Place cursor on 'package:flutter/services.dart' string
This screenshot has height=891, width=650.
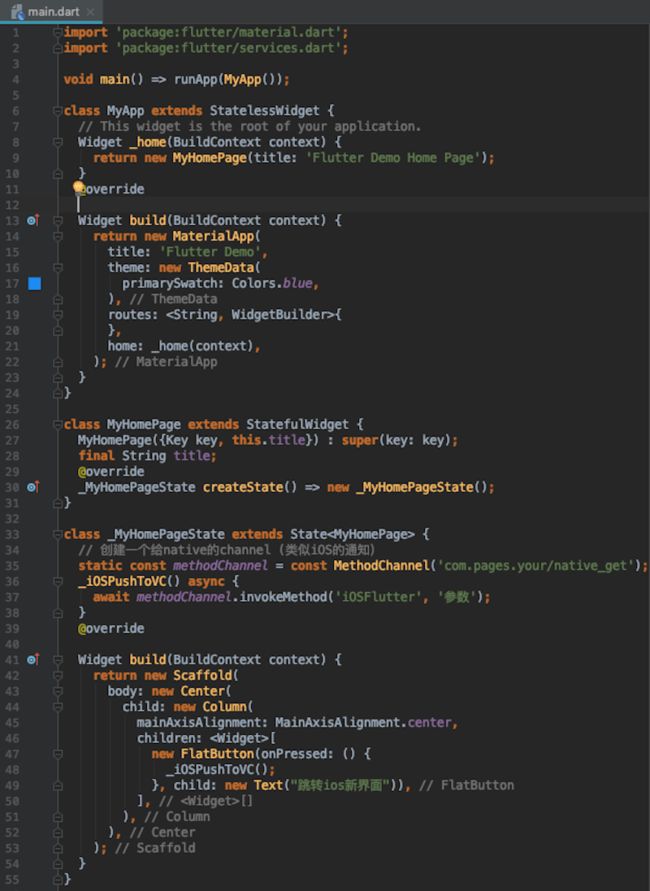[228, 48]
